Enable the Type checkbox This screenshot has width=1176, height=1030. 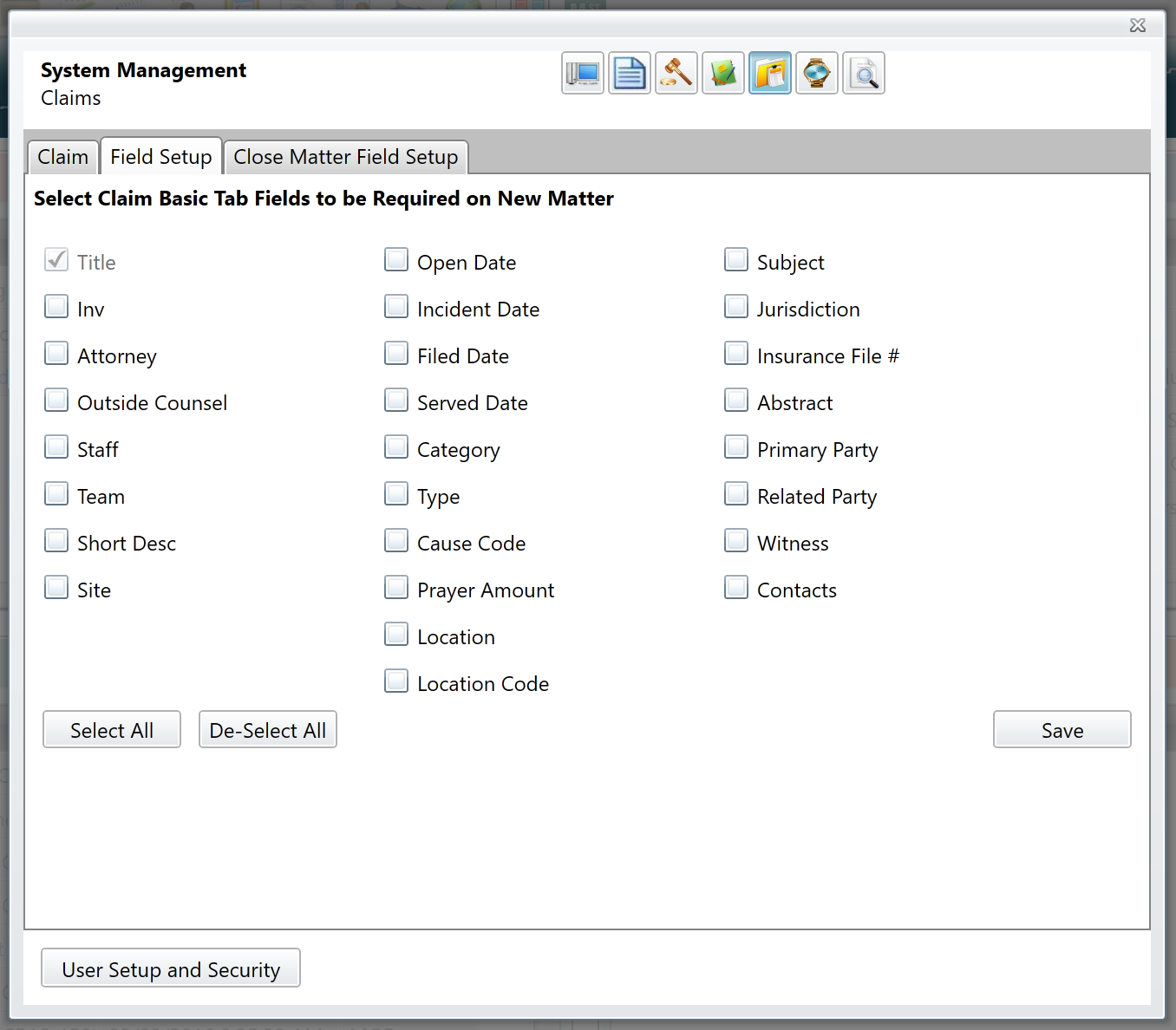click(396, 494)
